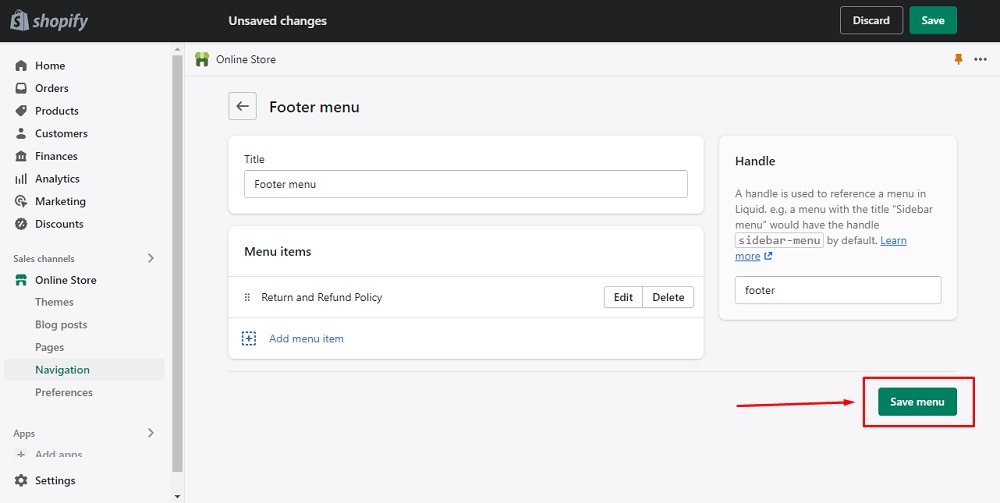
Task: Click the Add menu item link
Action: click(306, 339)
